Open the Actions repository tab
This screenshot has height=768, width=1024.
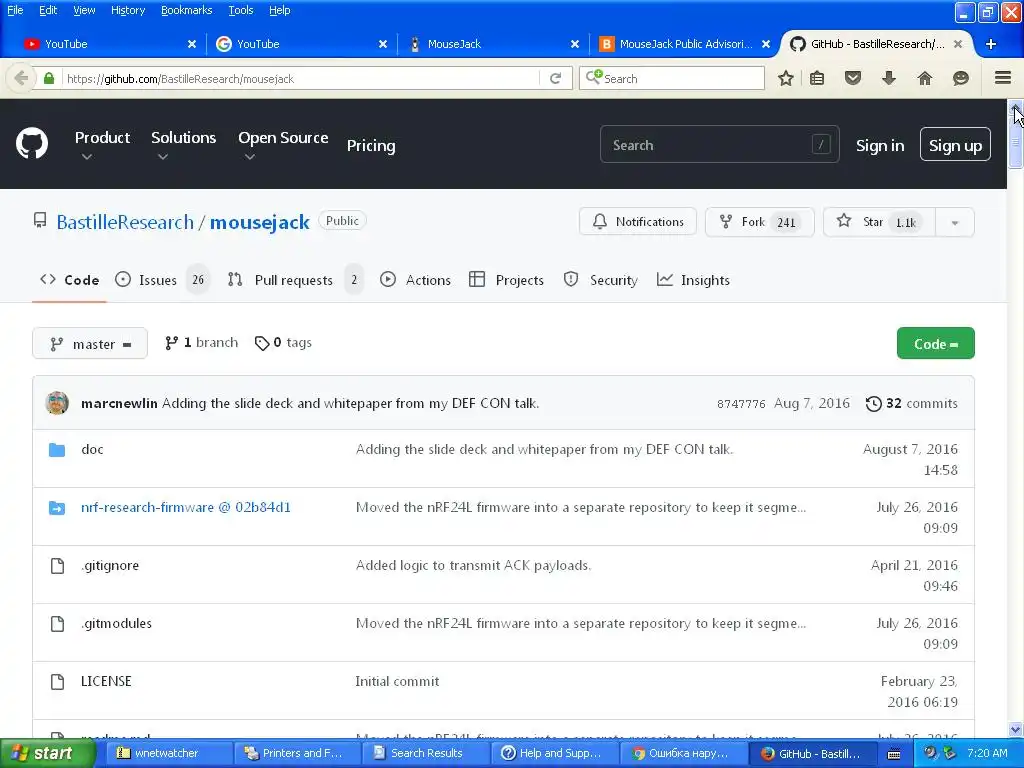pos(415,280)
